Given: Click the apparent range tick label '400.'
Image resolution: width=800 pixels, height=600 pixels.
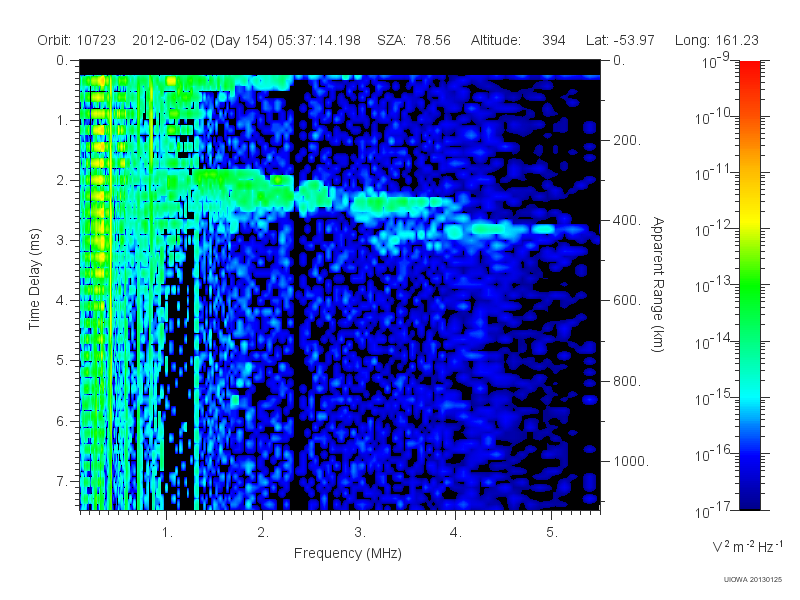Looking at the screenshot, I should tap(627, 220).
